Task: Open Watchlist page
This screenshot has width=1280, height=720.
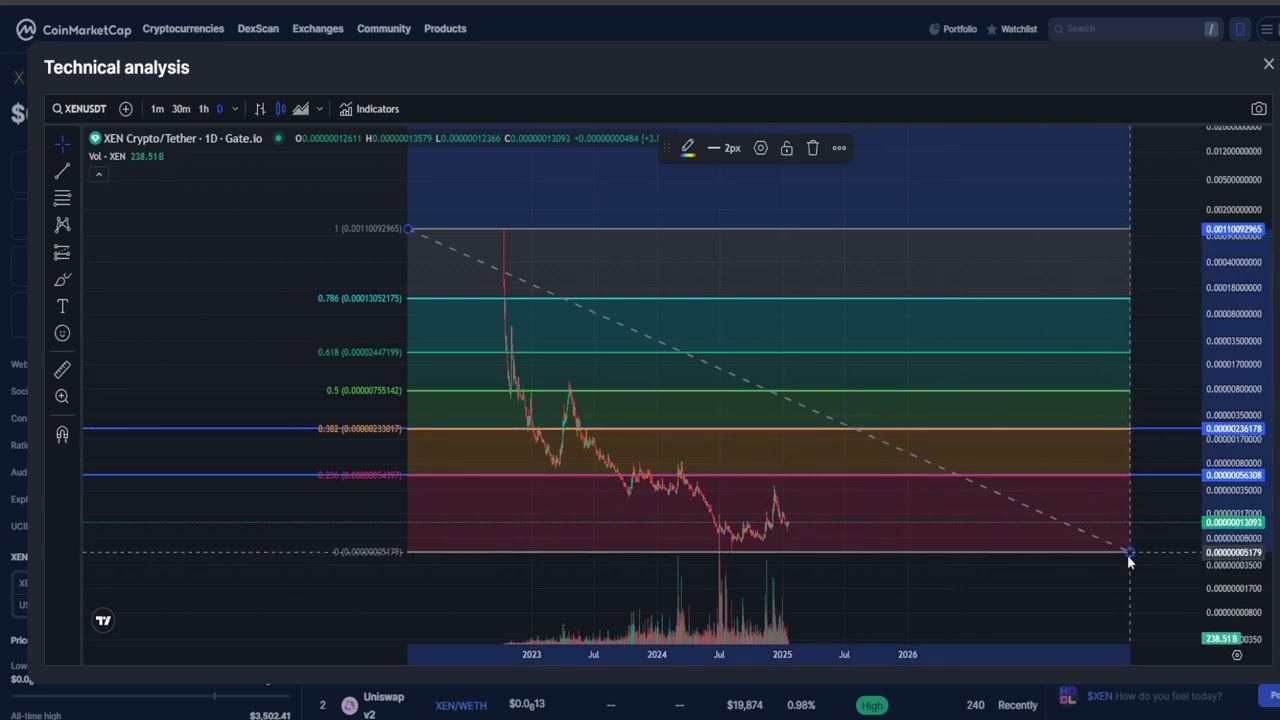Action: [1012, 29]
